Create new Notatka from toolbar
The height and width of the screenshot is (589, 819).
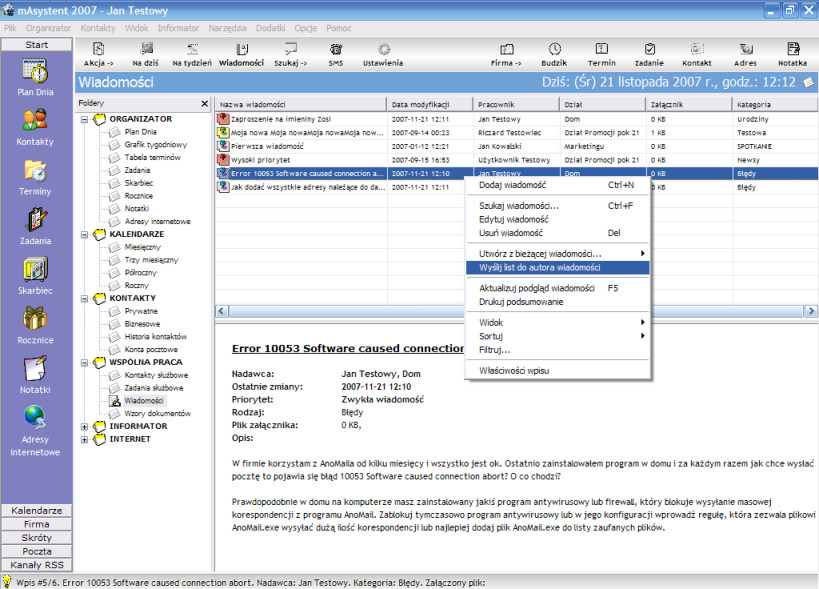pos(793,49)
